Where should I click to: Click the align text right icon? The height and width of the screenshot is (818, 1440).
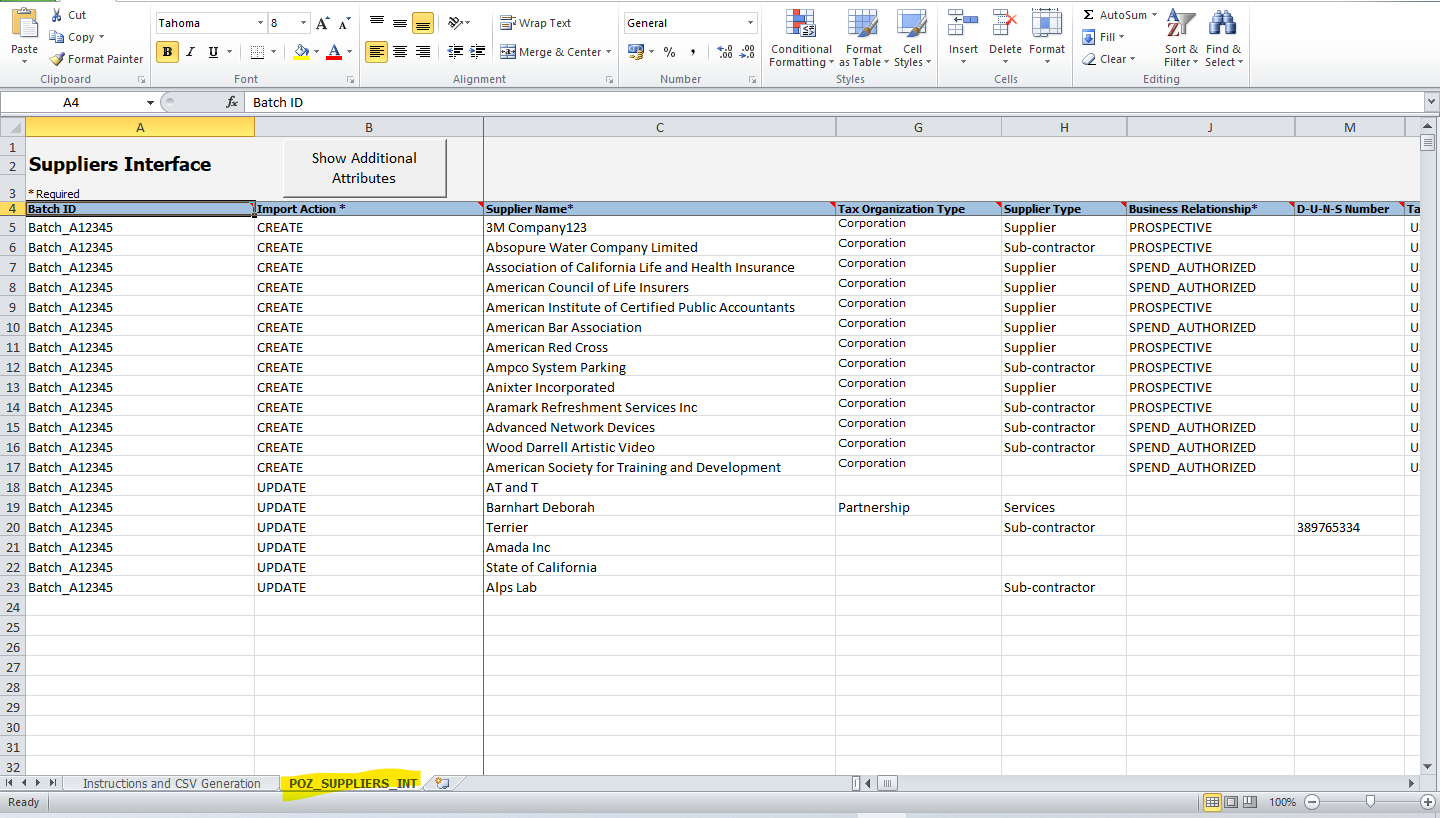pyautogui.click(x=423, y=52)
